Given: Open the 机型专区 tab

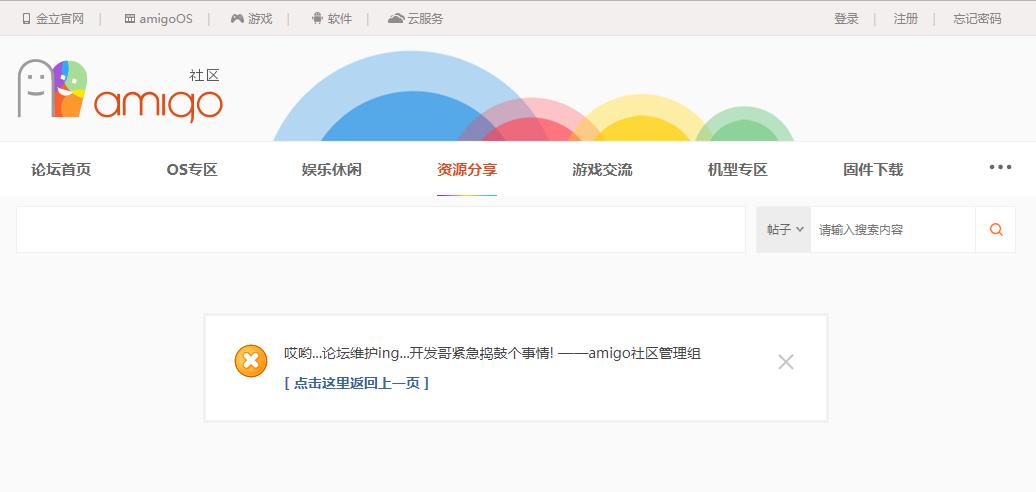Looking at the screenshot, I should 737,170.
